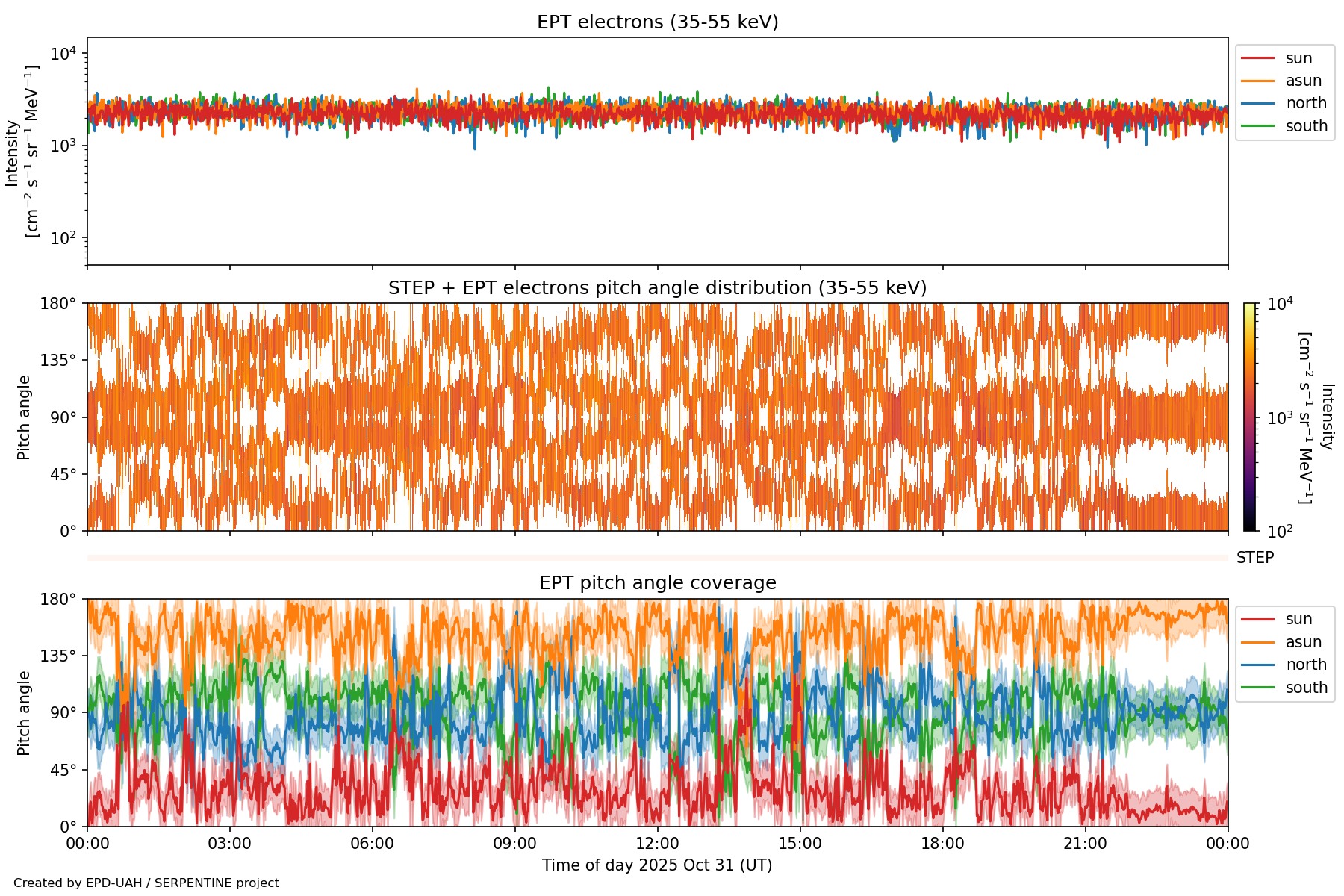Screen dimensions: 1344x896
Task: Click the 'Time of day 2025 Oct 31 (UT)' label
Action: (x=657, y=865)
